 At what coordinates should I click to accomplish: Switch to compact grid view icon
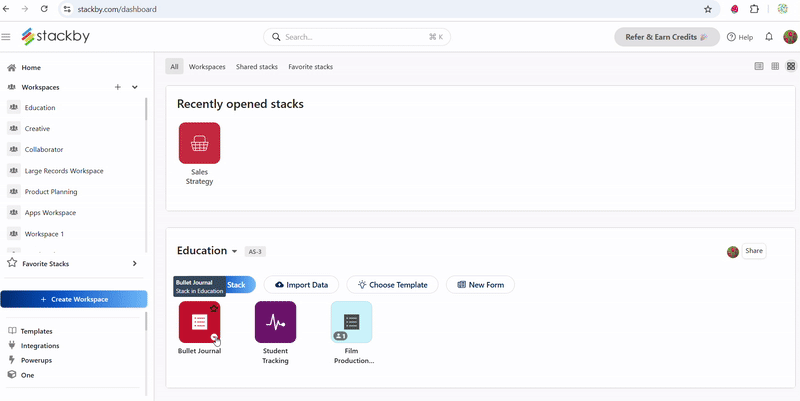point(775,66)
